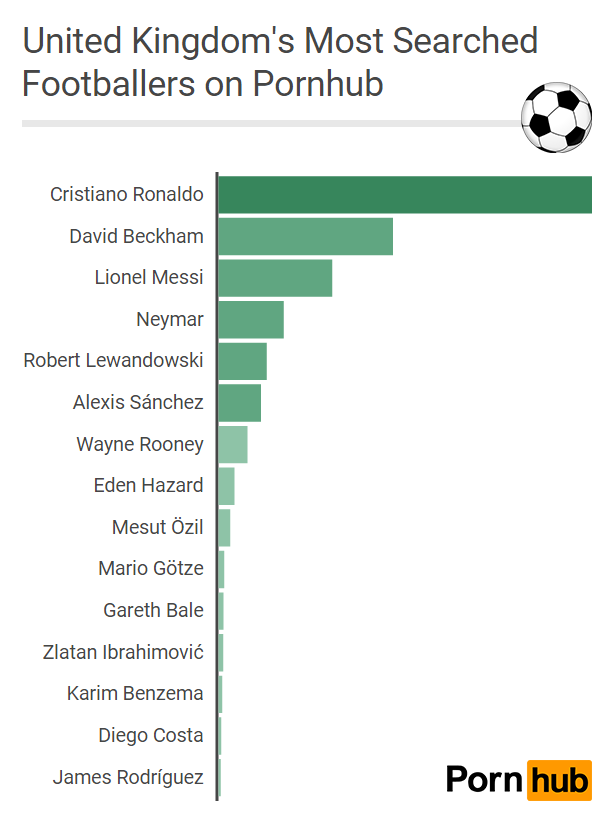Select the Mesut Özil label
Image resolution: width=615 pixels, height=827 pixels.
[x=158, y=527]
